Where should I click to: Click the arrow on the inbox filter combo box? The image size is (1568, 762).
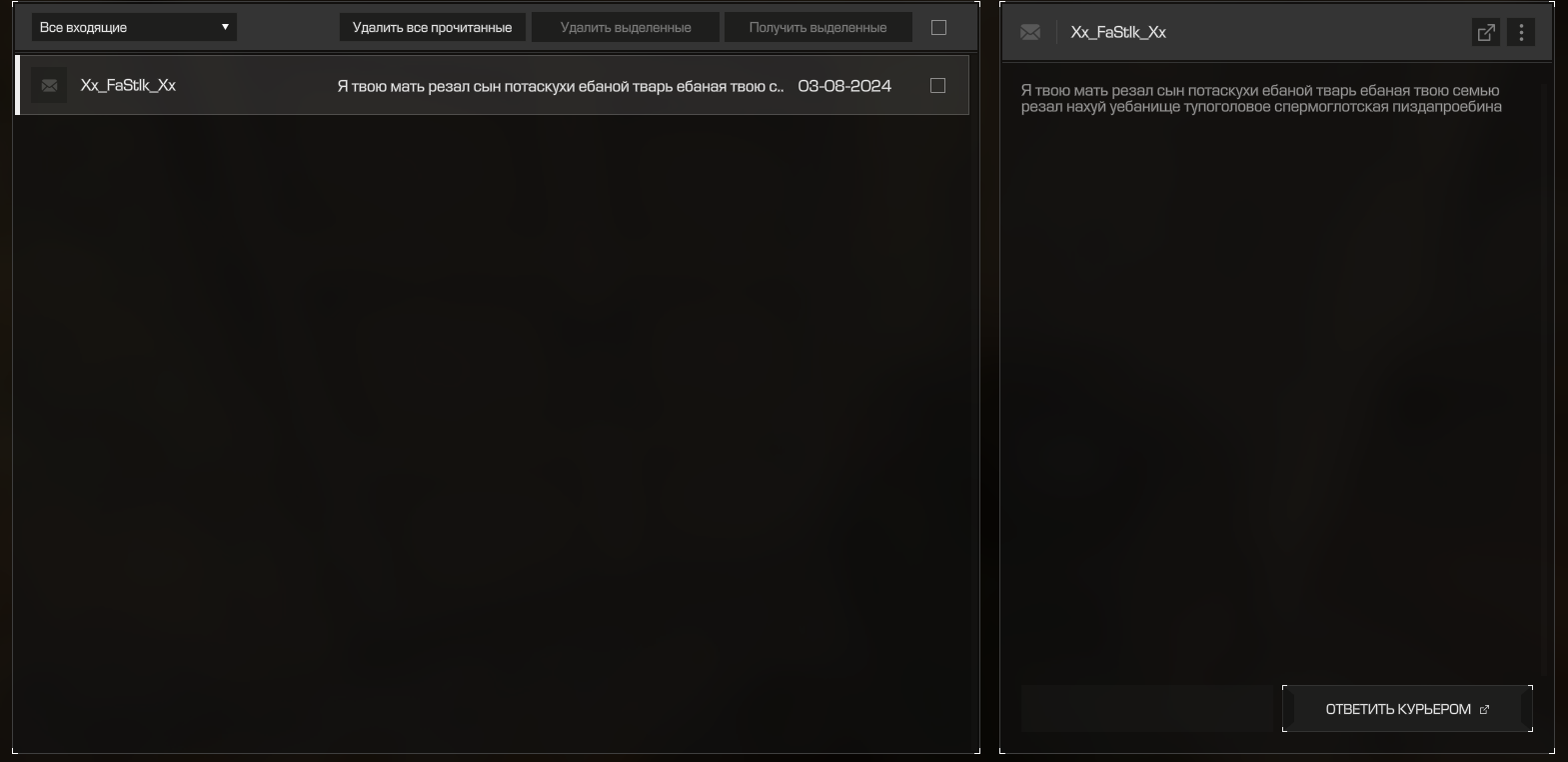pos(225,27)
